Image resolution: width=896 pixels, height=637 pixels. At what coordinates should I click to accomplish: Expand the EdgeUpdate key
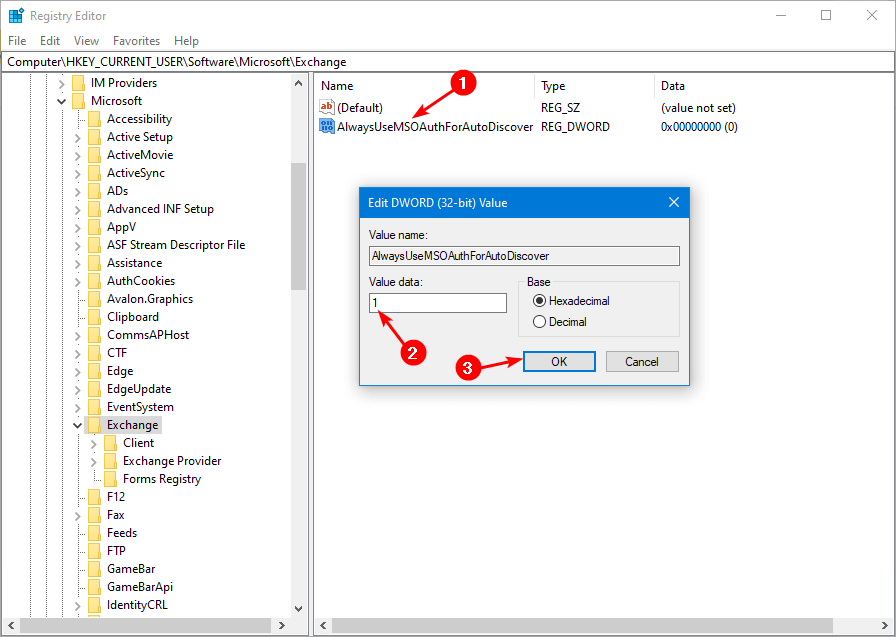click(78, 390)
